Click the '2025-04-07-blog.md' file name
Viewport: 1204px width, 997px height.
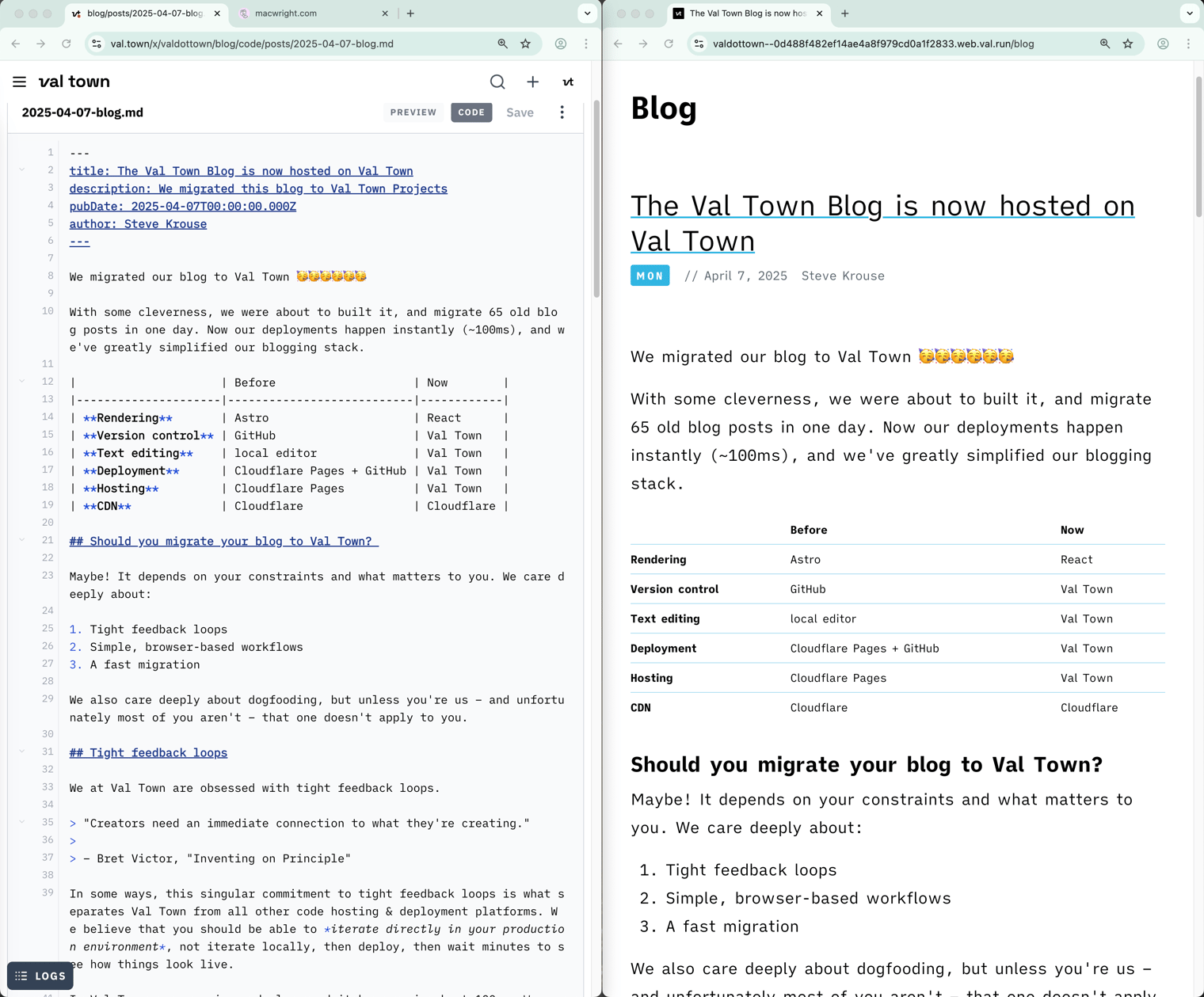82,112
